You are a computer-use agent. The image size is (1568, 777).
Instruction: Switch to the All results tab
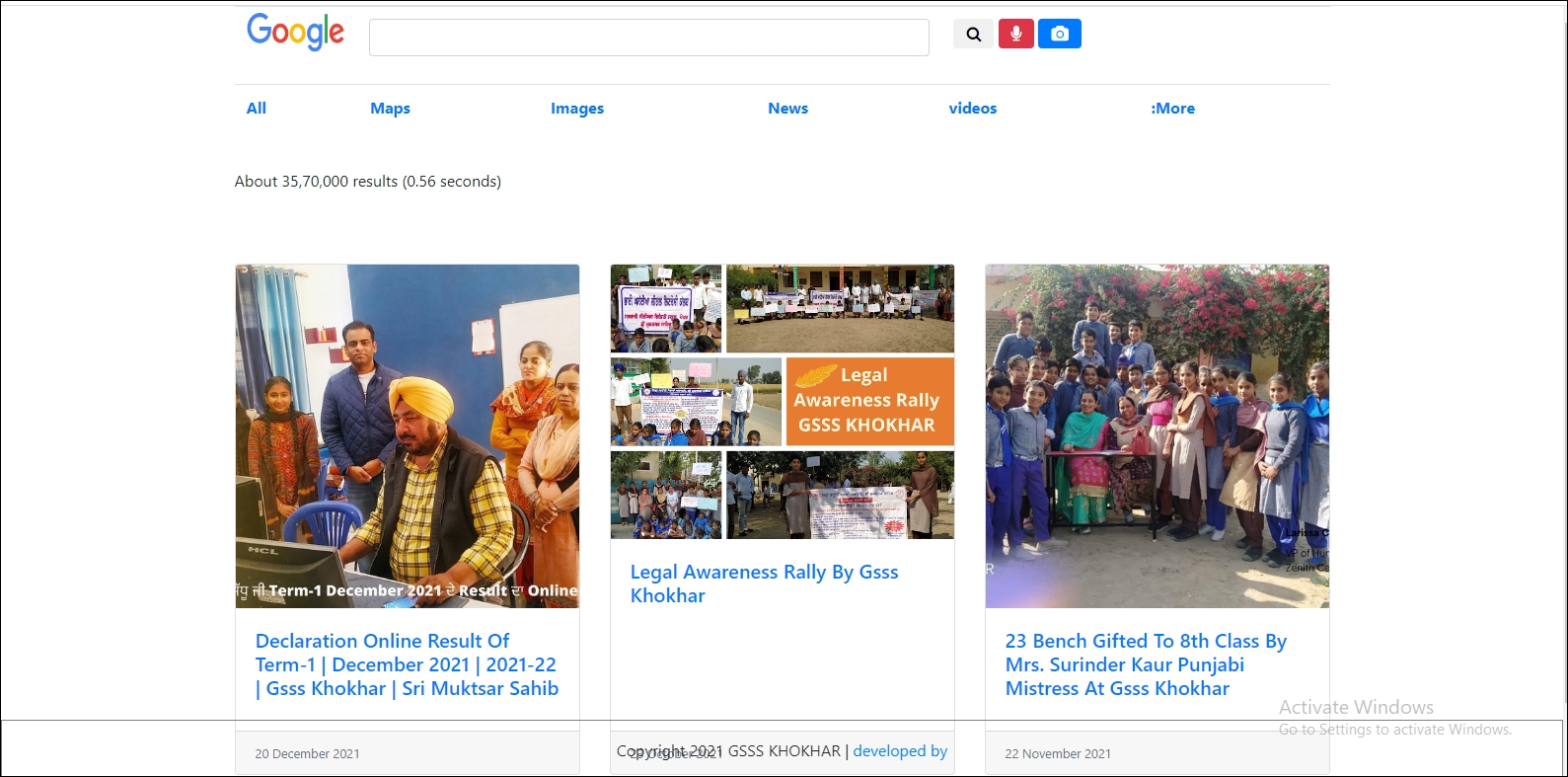point(257,109)
